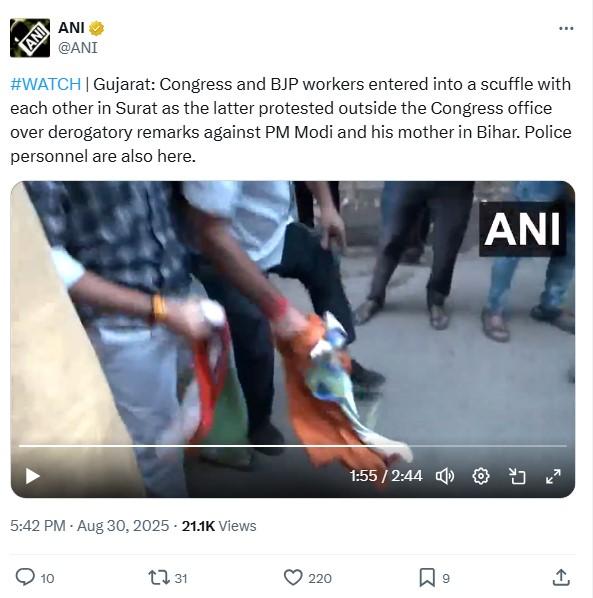Bookmark this post

coord(427,577)
